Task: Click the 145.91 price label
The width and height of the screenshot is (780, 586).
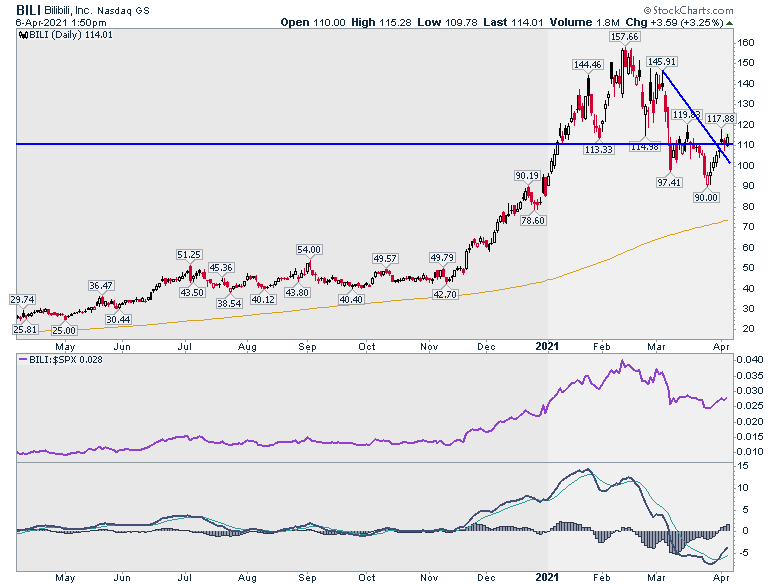Action: point(662,62)
